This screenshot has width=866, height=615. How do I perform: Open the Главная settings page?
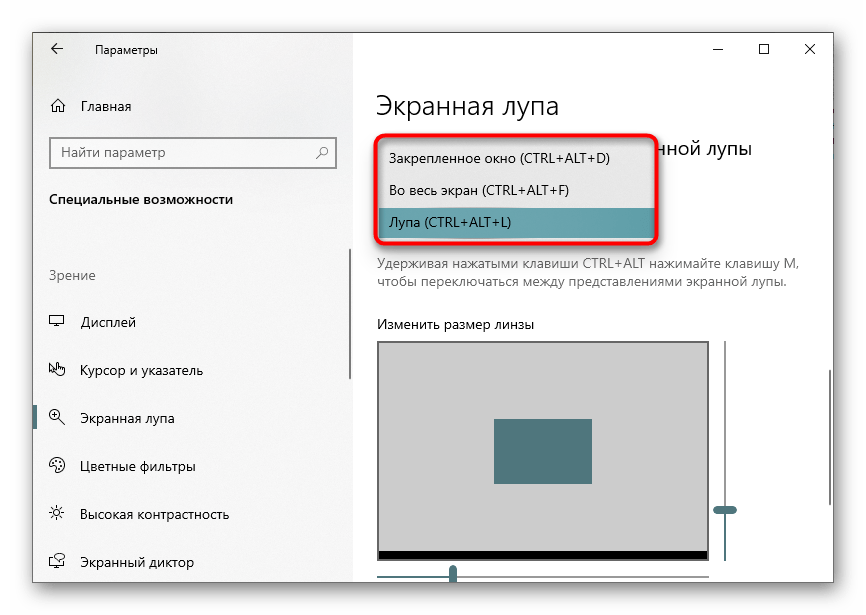point(105,107)
